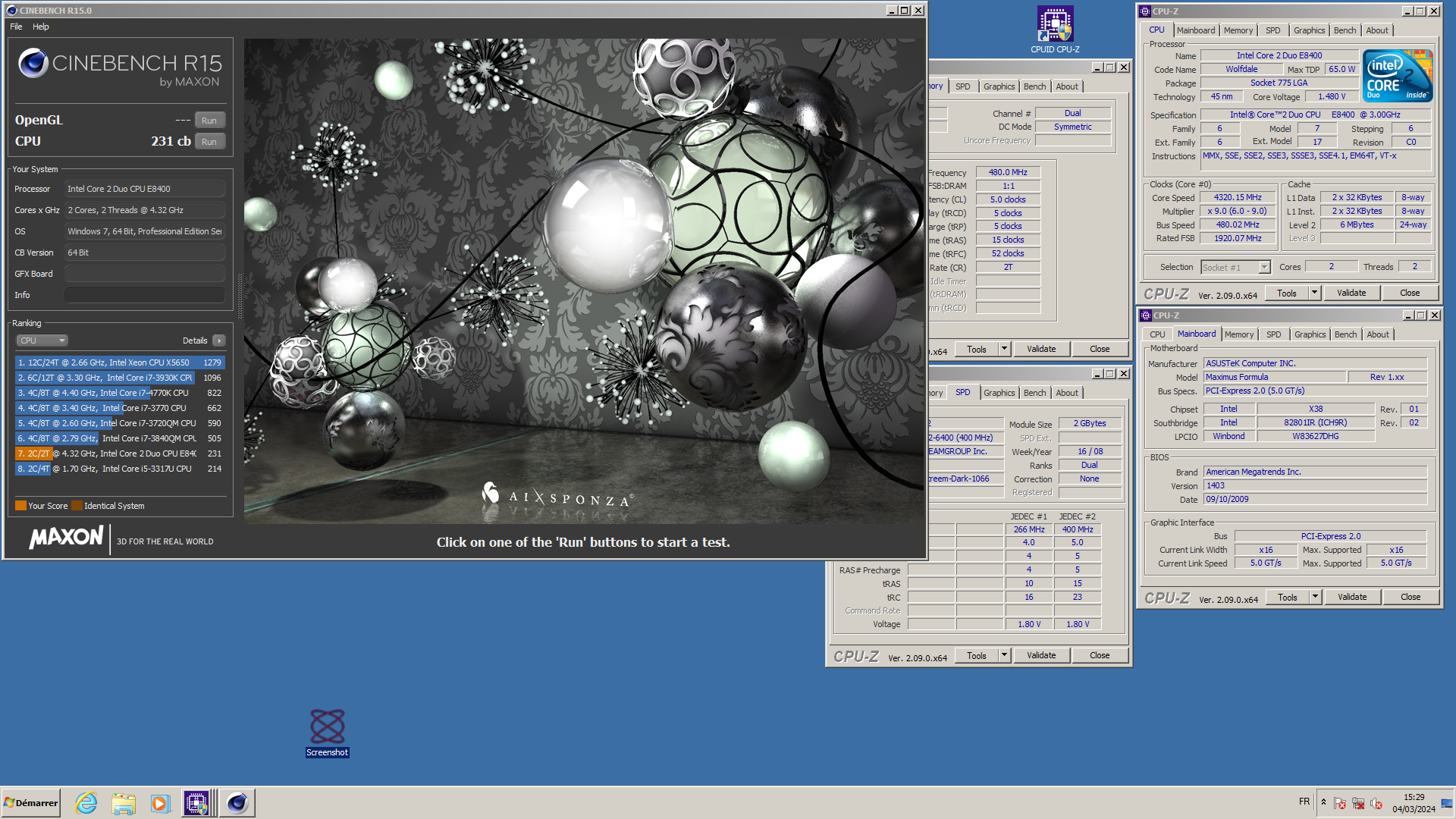
Task: Click the Processor field in Your System
Action: tap(144, 189)
